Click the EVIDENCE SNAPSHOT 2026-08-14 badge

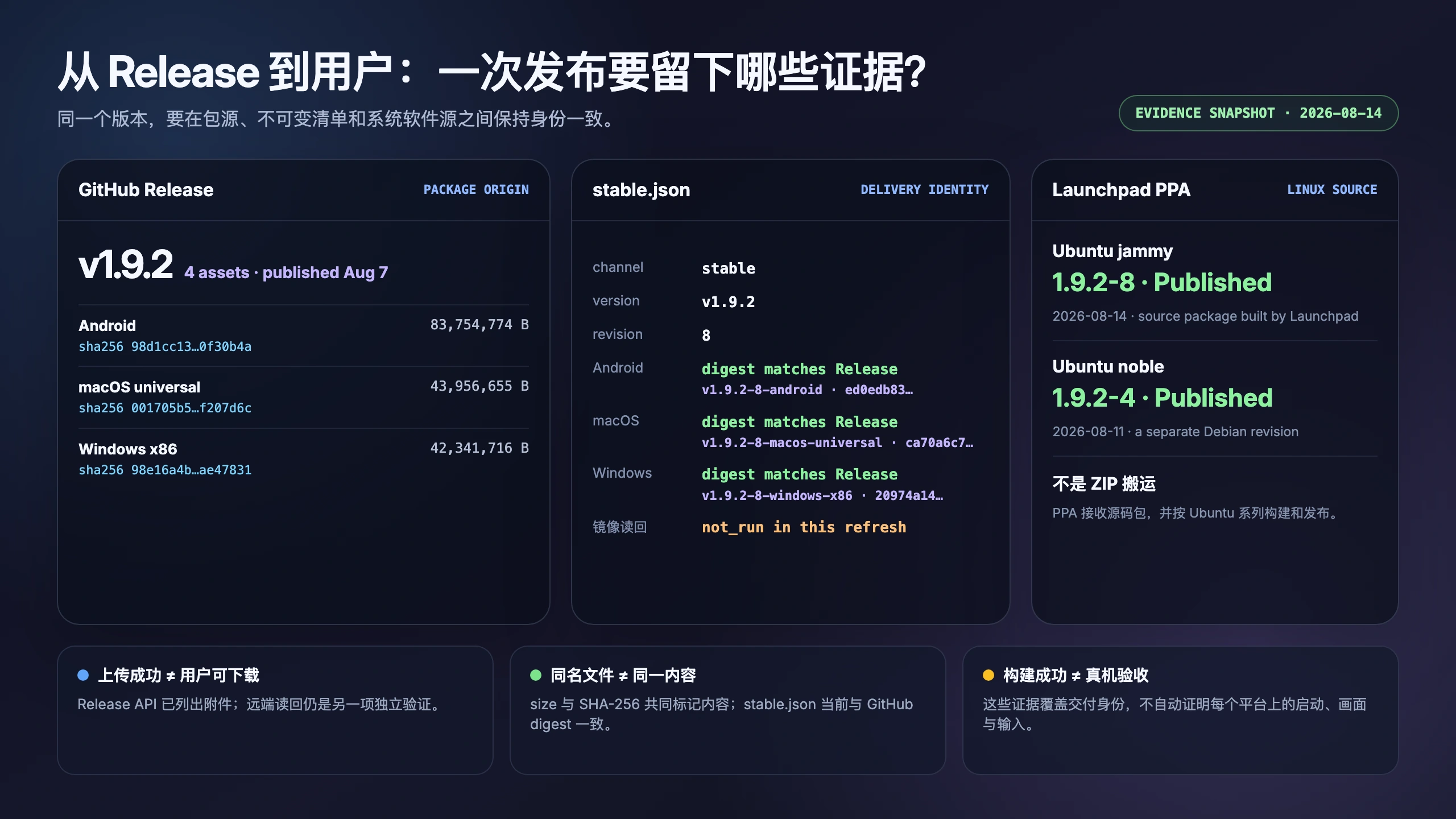click(x=1258, y=113)
